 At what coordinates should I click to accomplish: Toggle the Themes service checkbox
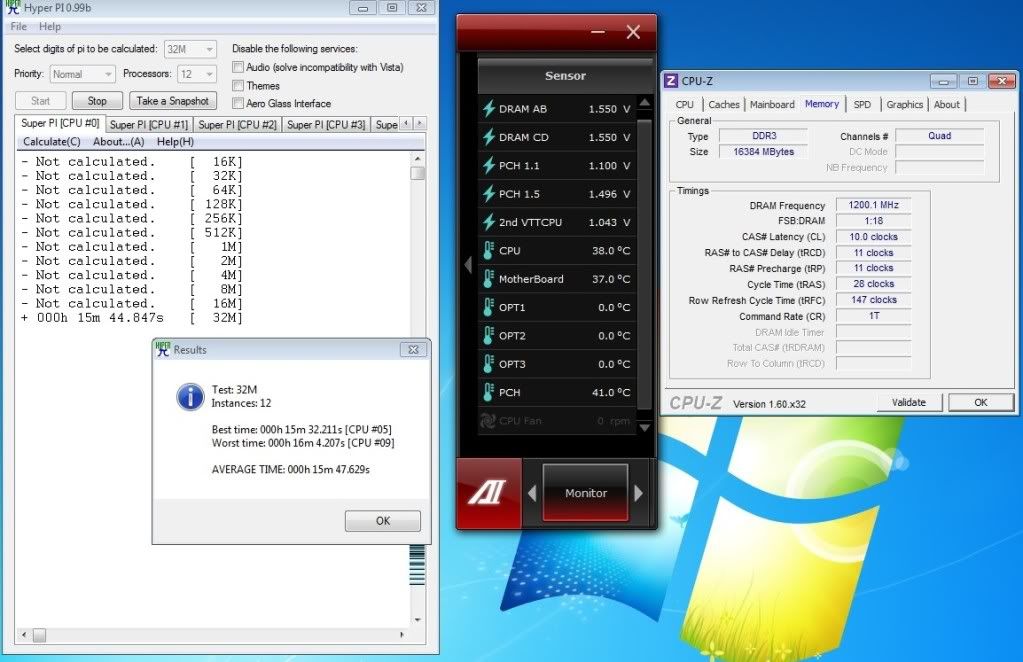point(238,85)
